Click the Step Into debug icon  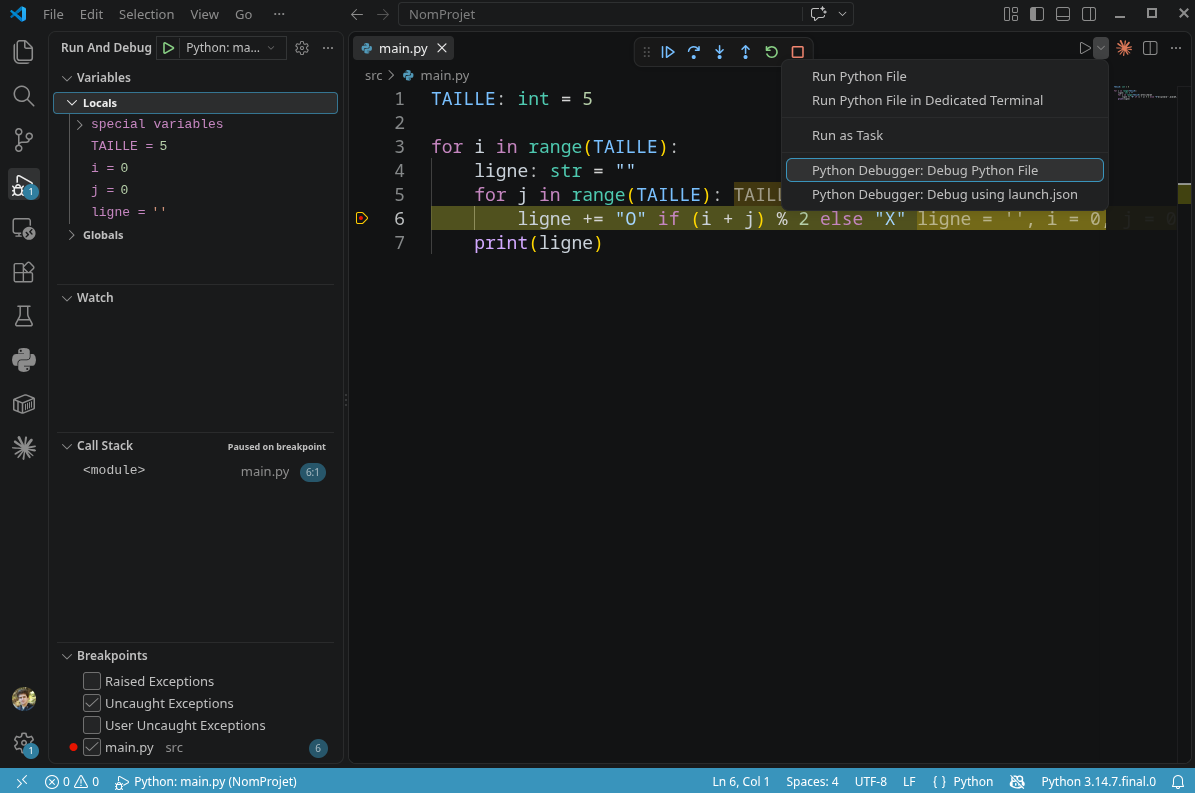pyautogui.click(x=719, y=52)
